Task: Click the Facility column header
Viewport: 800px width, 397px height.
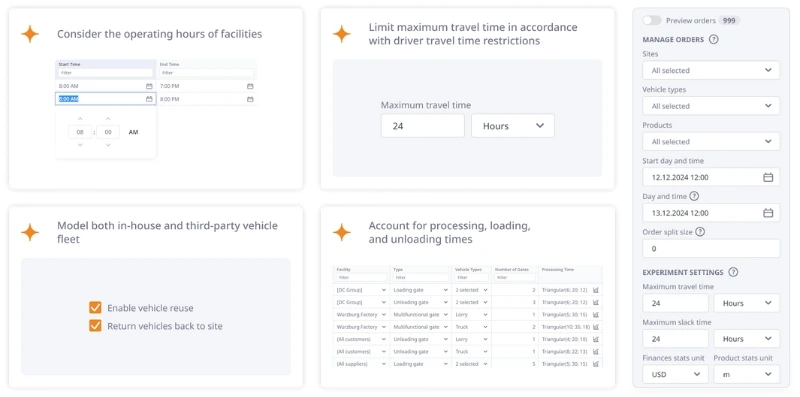Action: (343, 269)
